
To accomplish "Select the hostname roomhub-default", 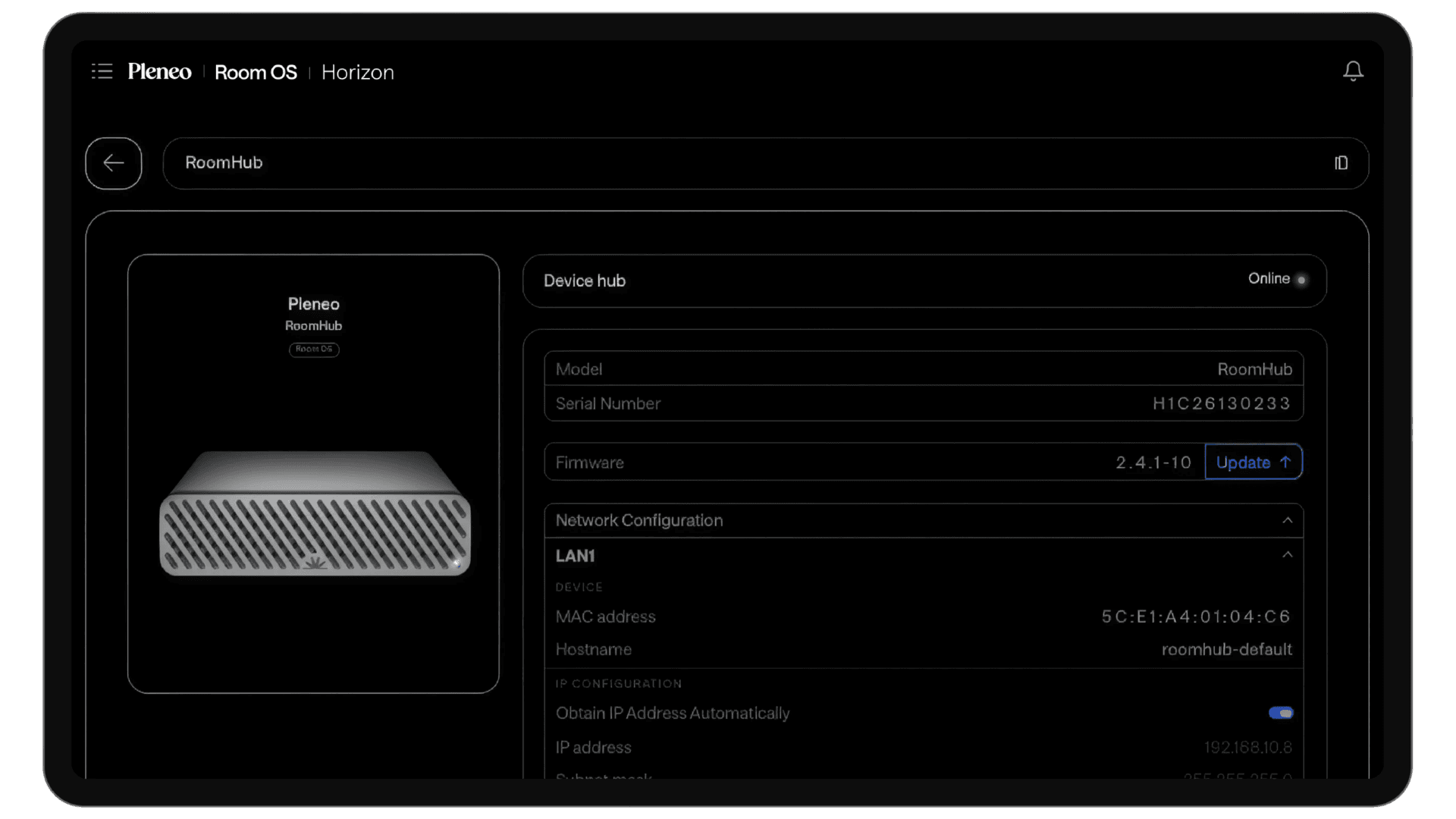I will click(1227, 649).
